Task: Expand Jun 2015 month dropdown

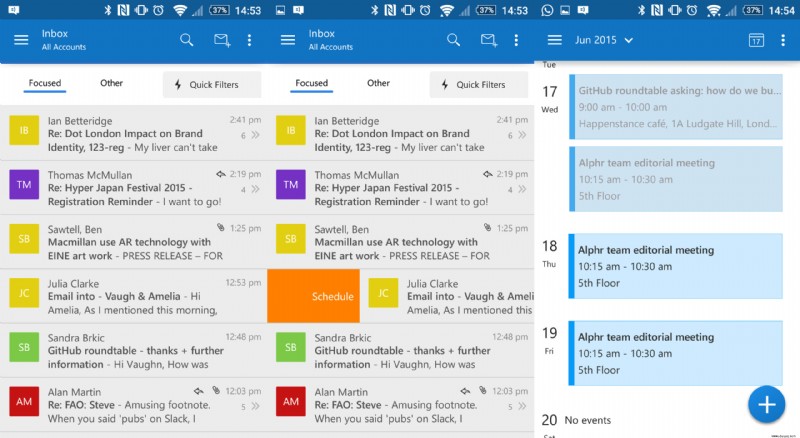Action: pos(604,40)
